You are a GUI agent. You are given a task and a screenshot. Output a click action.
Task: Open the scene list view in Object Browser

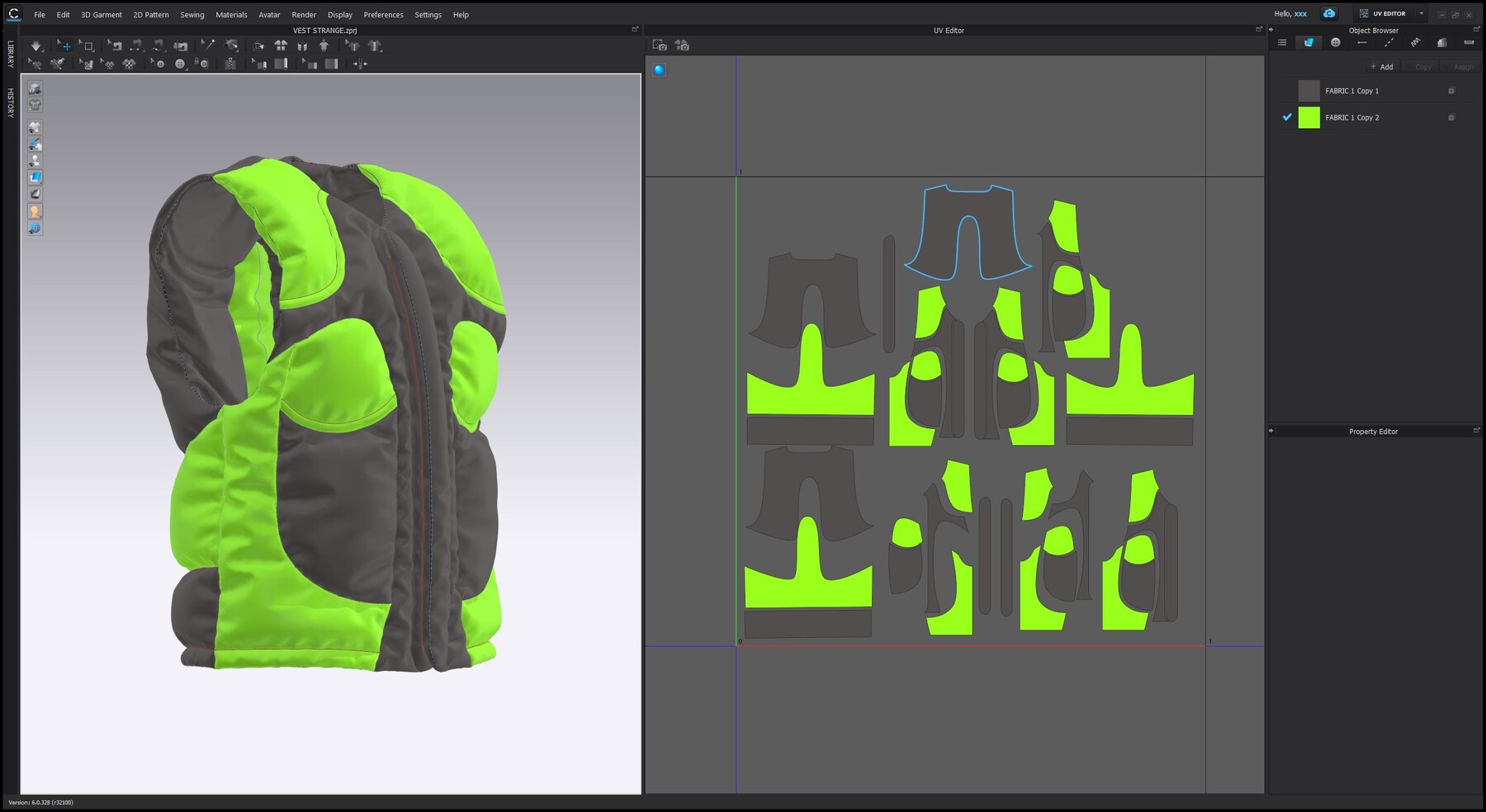pos(1282,42)
